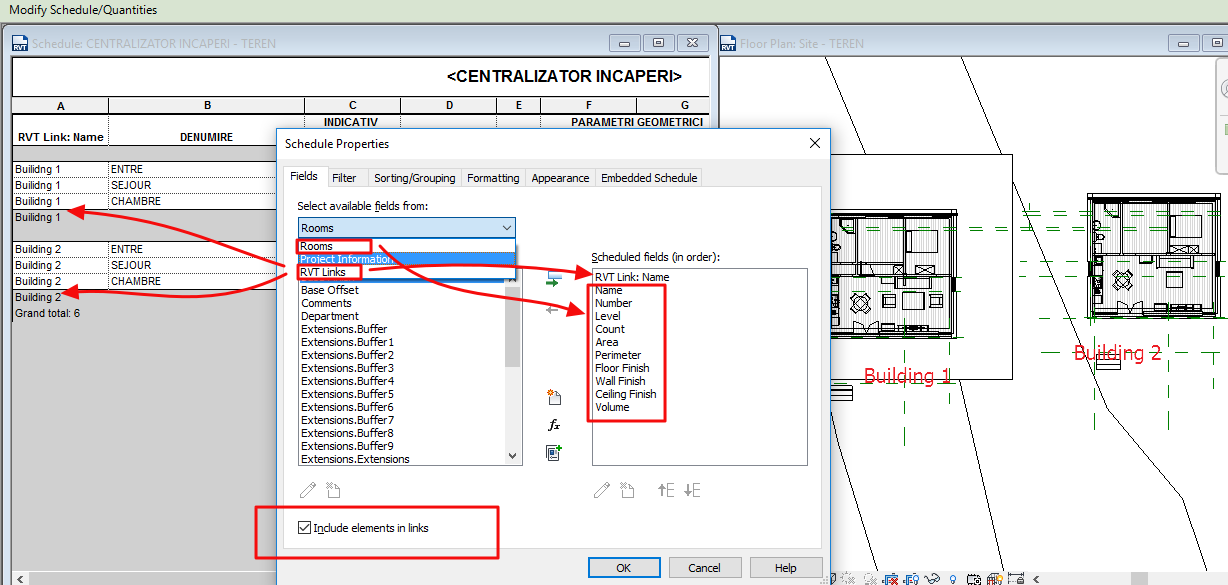Click the Temporary Hide/Isolate glasses icon
The image size is (1228, 585).
click(x=931, y=577)
